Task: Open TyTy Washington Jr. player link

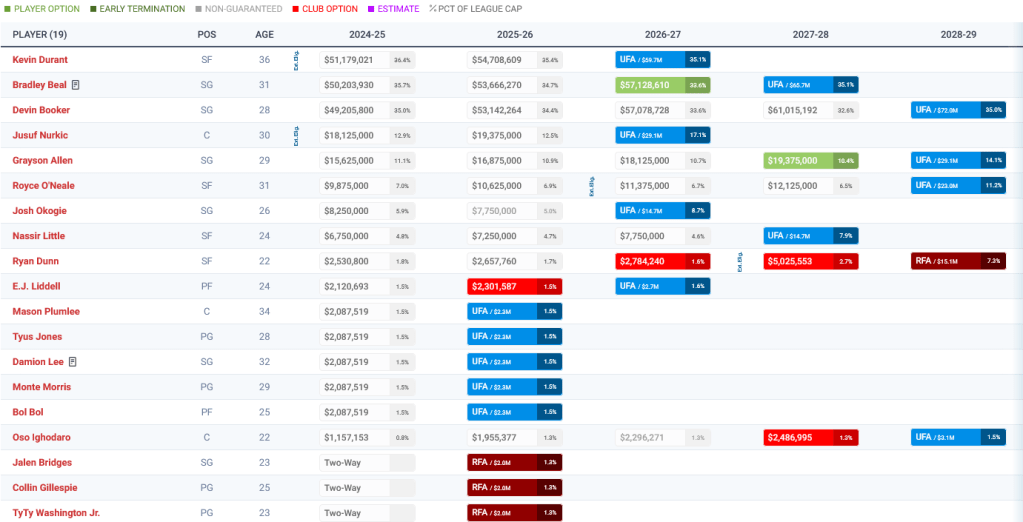Action: pyautogui.click(x=56, y=512)
